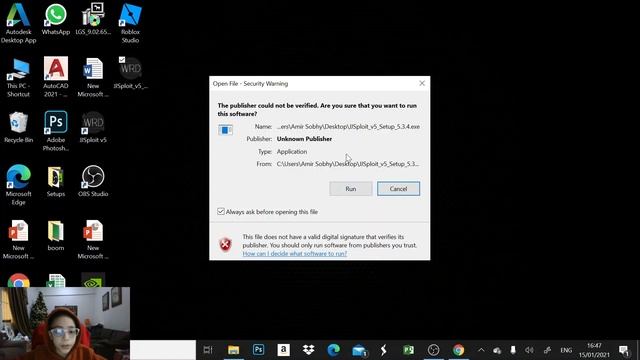Click the 'Unknown Publisher' text
This screenshot has width=640, height=360.
(304, 139)
